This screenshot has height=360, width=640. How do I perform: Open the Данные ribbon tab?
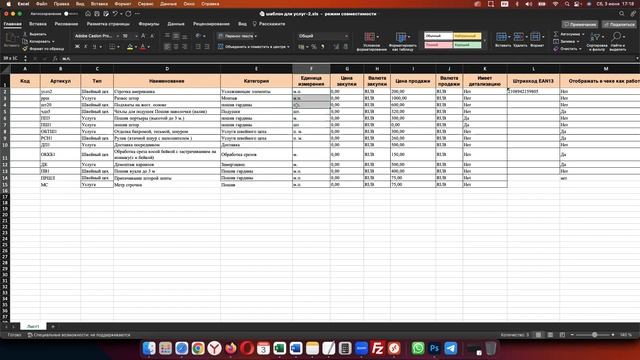176,24
